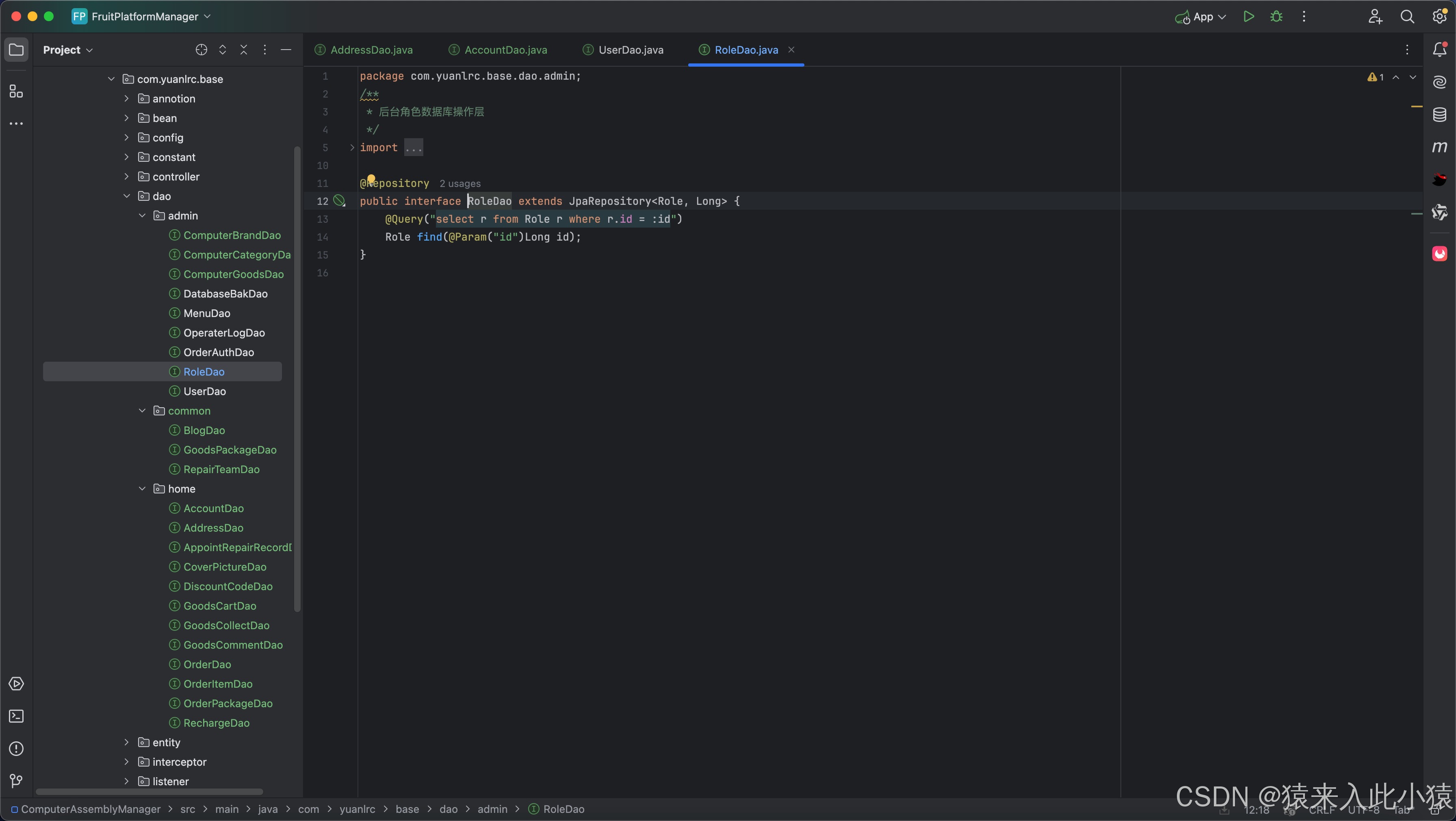Screen dimensions: 1456x821
Task: Open editor tabs options menu
Action: 1407,50
